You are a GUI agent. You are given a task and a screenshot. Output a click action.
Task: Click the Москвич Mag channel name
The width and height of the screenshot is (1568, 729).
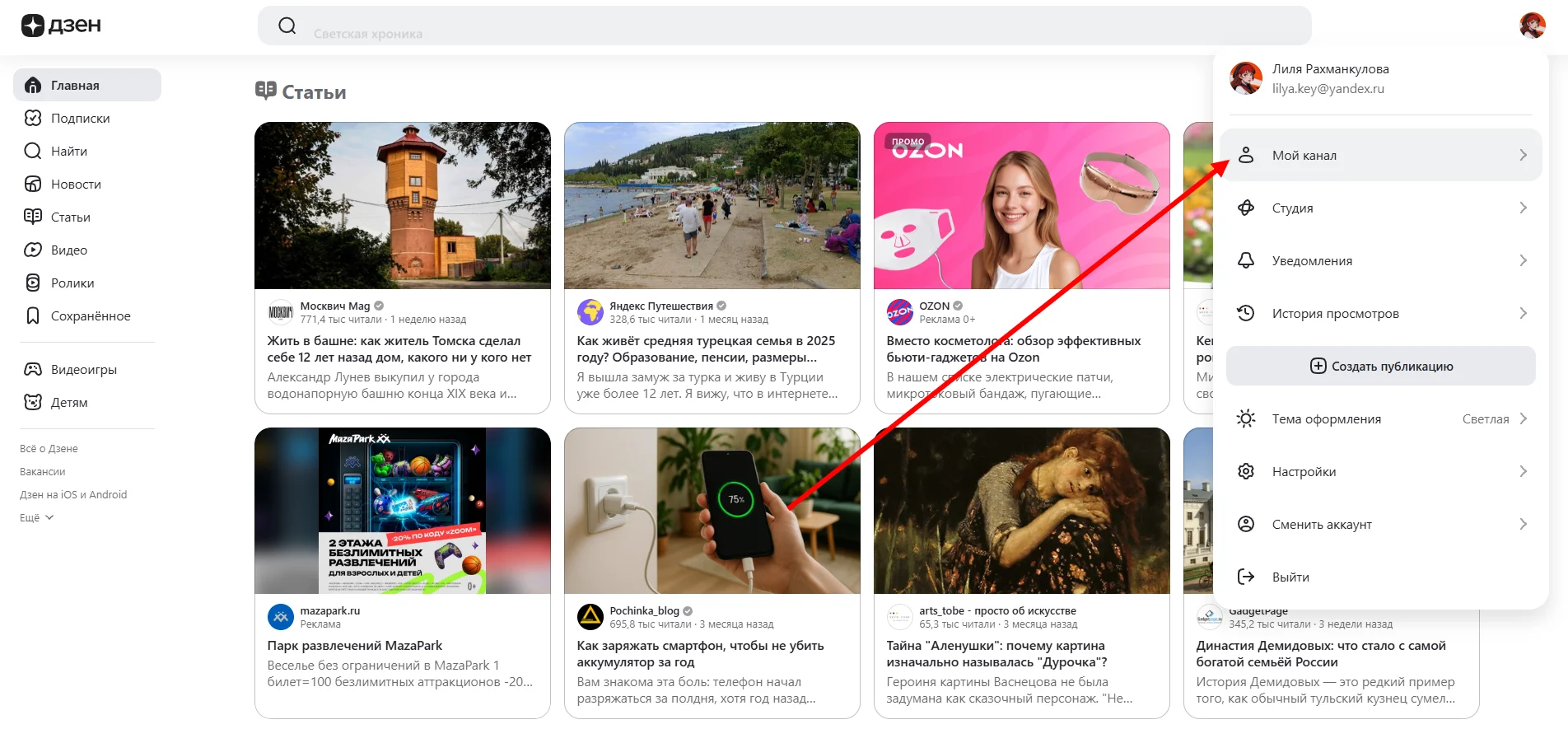pos(335,306)
